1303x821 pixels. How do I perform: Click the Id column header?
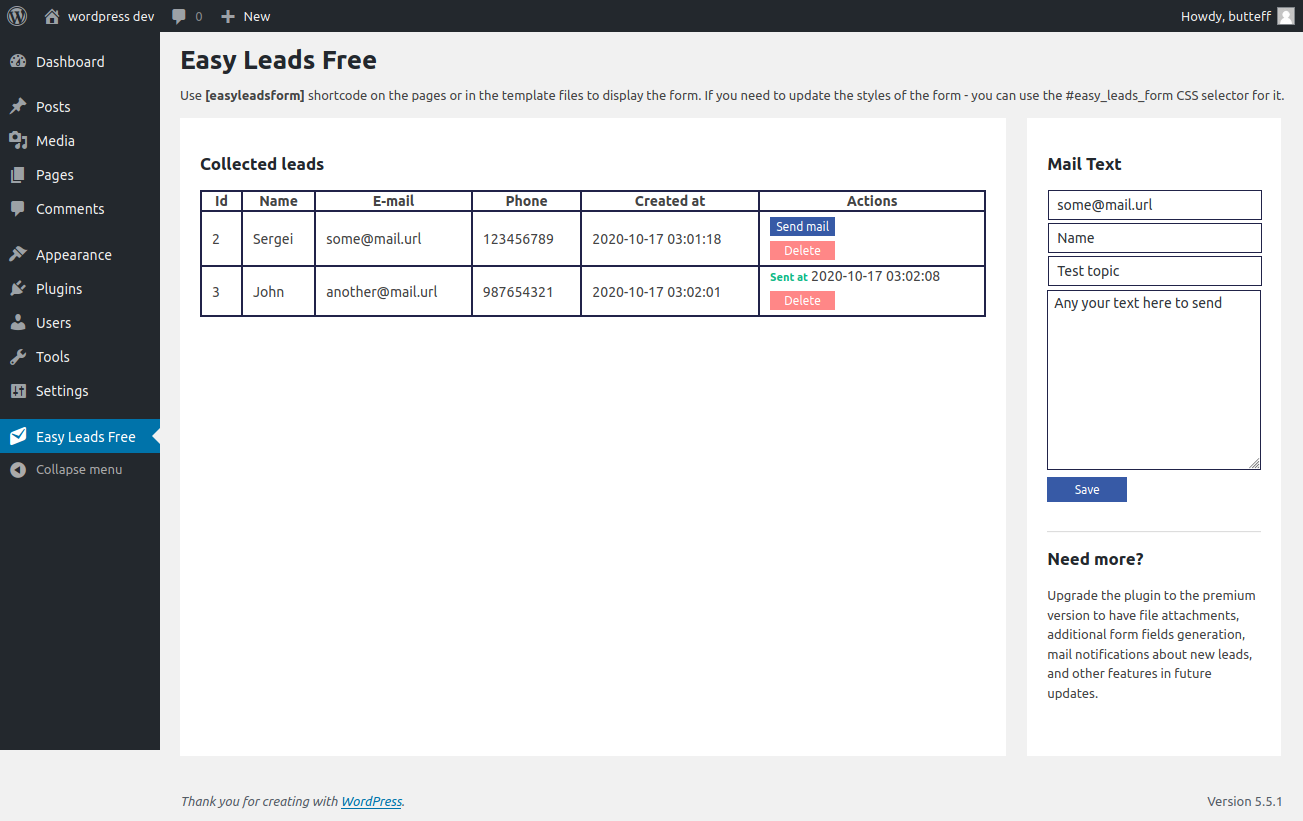(x=221, y=201)
